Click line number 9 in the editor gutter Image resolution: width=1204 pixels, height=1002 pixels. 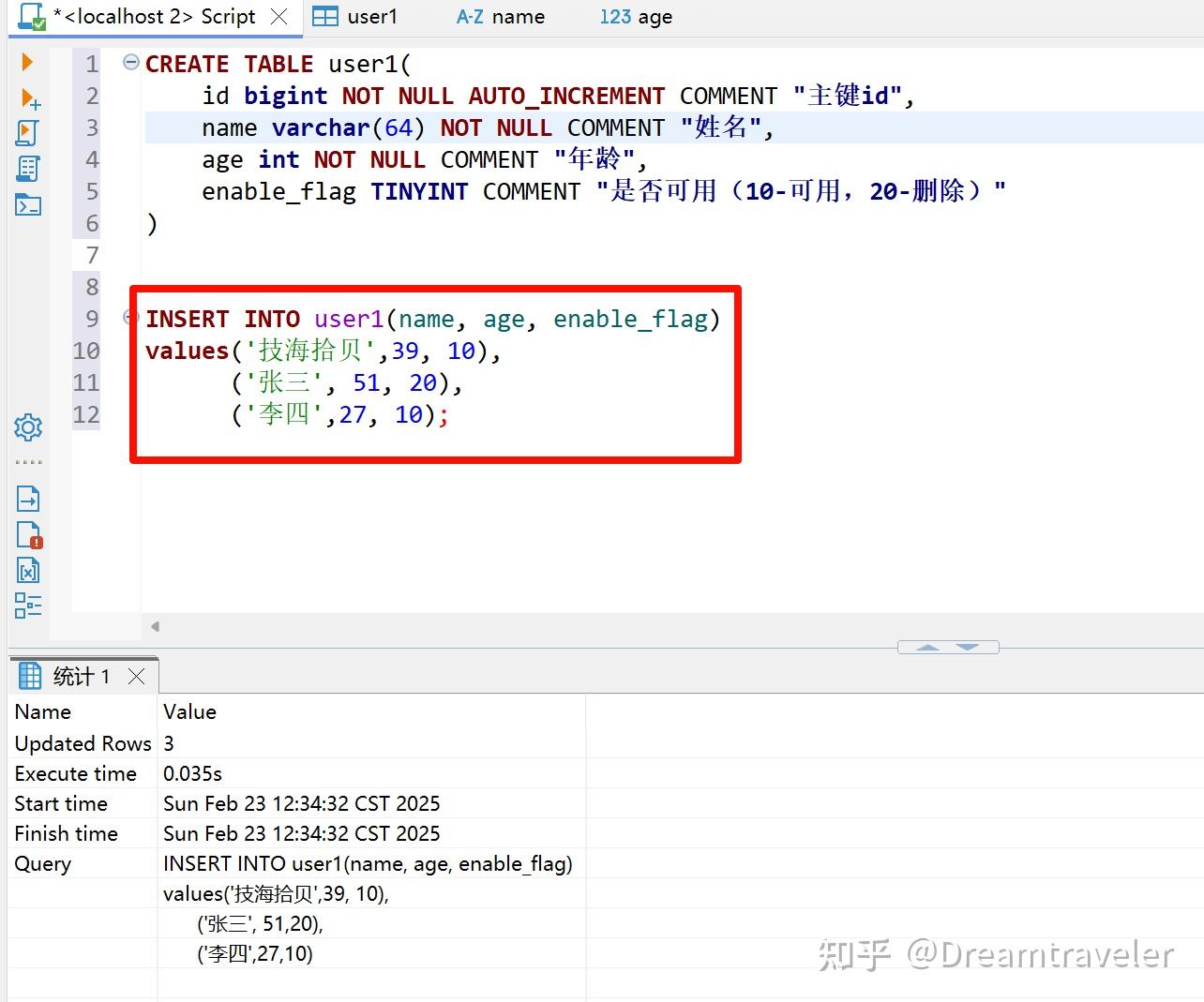(90, 318)
